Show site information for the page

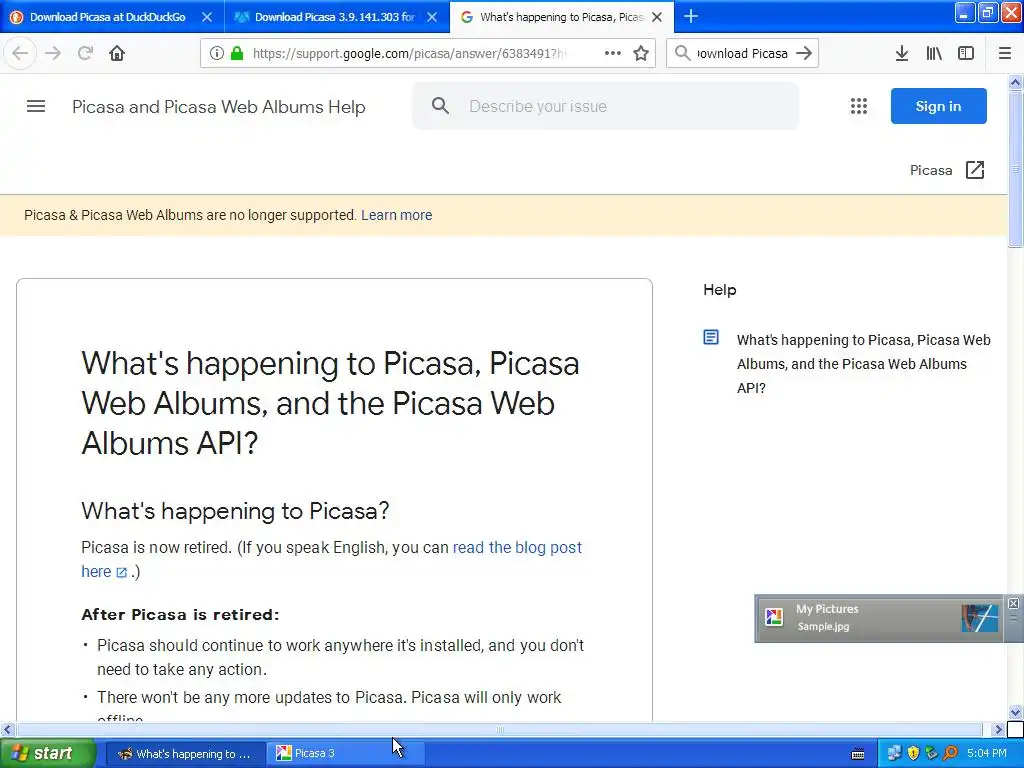click(x=217, y=54)
